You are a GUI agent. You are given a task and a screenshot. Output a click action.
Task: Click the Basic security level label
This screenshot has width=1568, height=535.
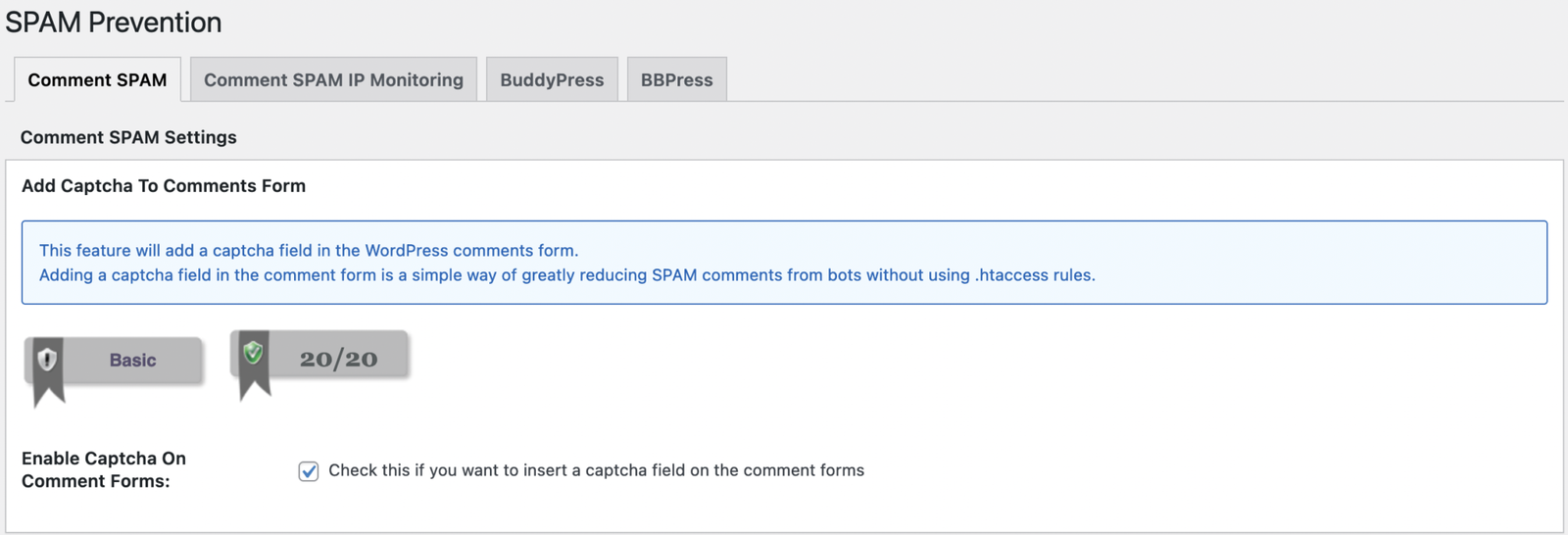click(x=132, y=361)
